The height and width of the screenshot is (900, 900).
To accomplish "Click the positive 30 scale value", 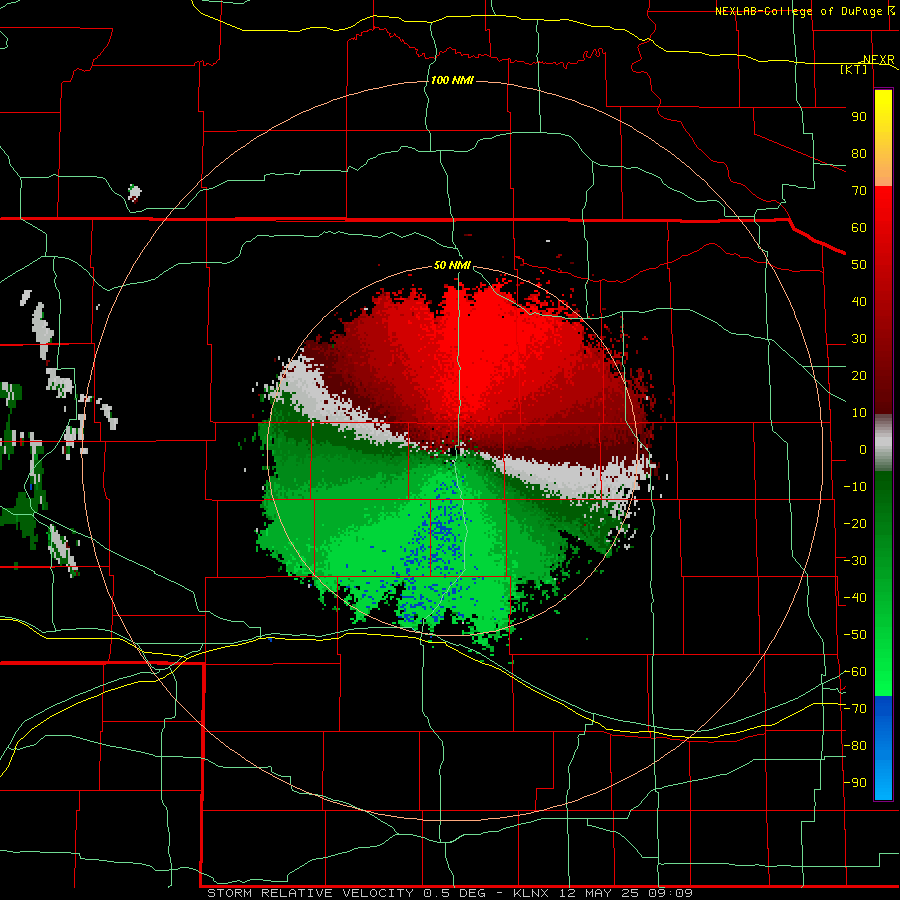I will click(x=859, y=339).
